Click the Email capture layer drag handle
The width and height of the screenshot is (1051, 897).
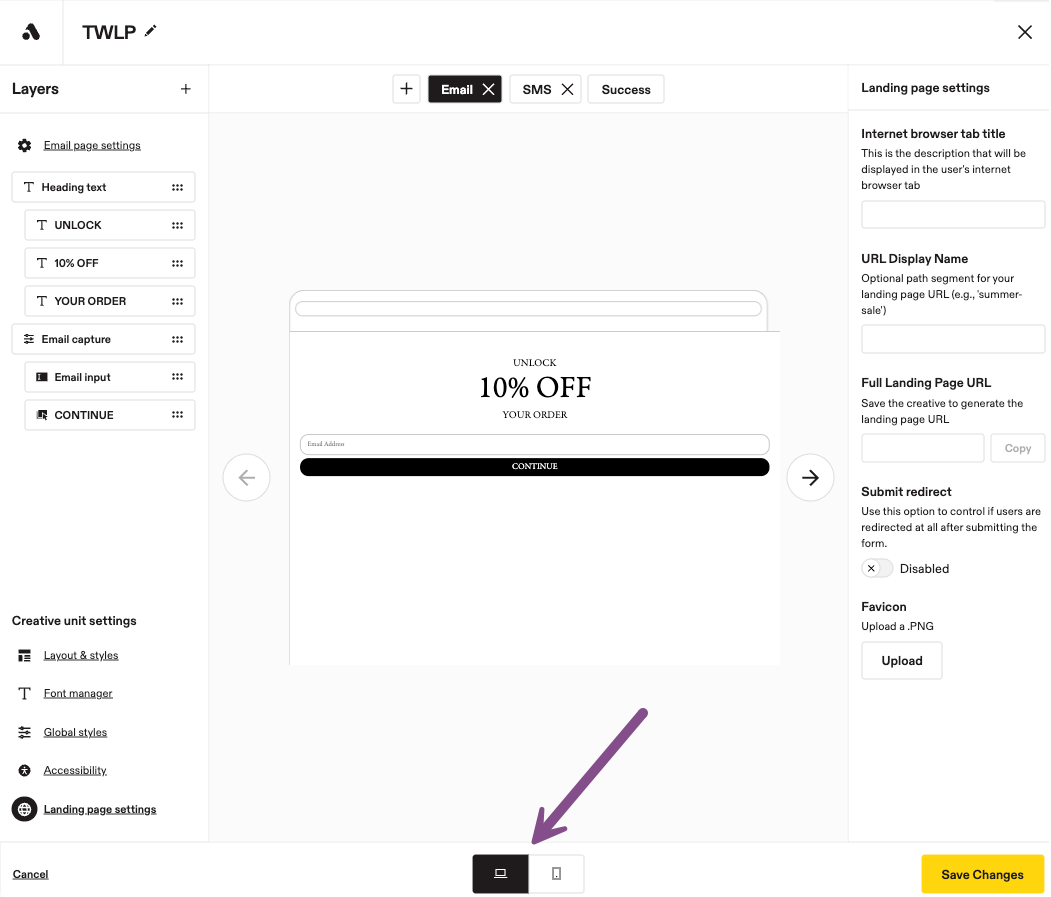click(177, 339)
